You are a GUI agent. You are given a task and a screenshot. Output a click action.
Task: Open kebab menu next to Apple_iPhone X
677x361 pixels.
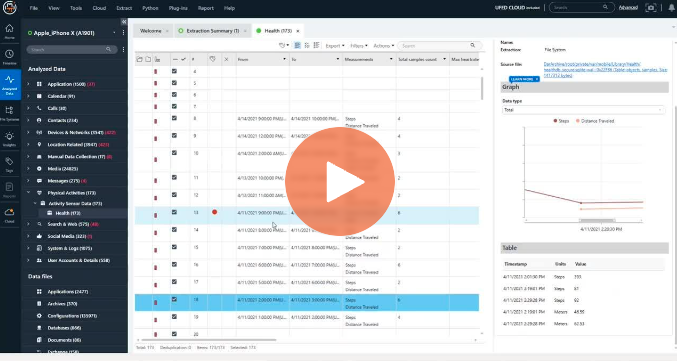pos(123,33)
